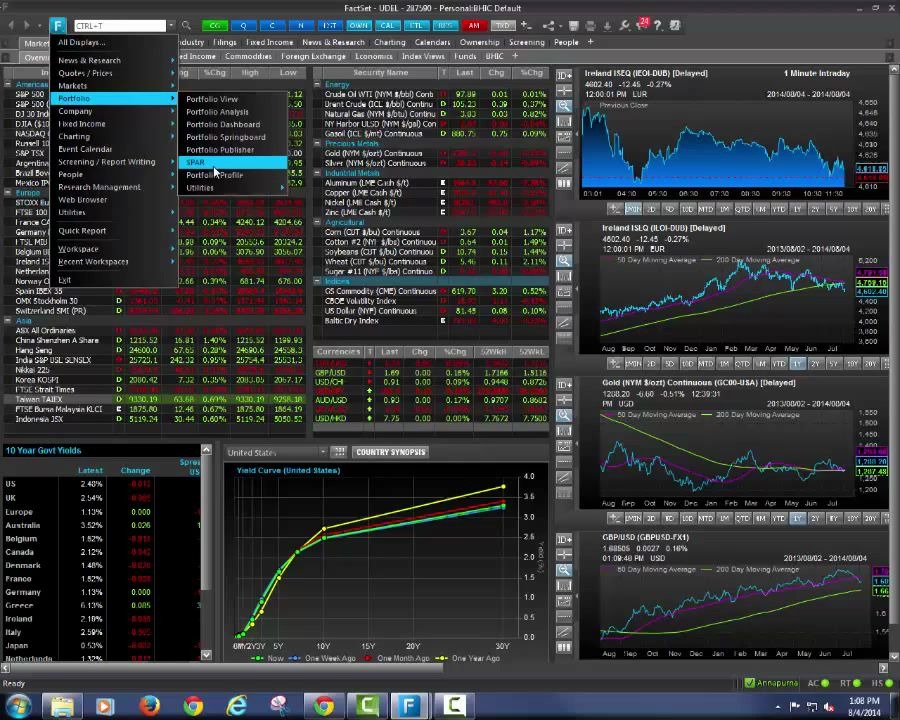The image size is (900, 720).
Task: Collapse the Precious Metals group
Action: point(317,143)
